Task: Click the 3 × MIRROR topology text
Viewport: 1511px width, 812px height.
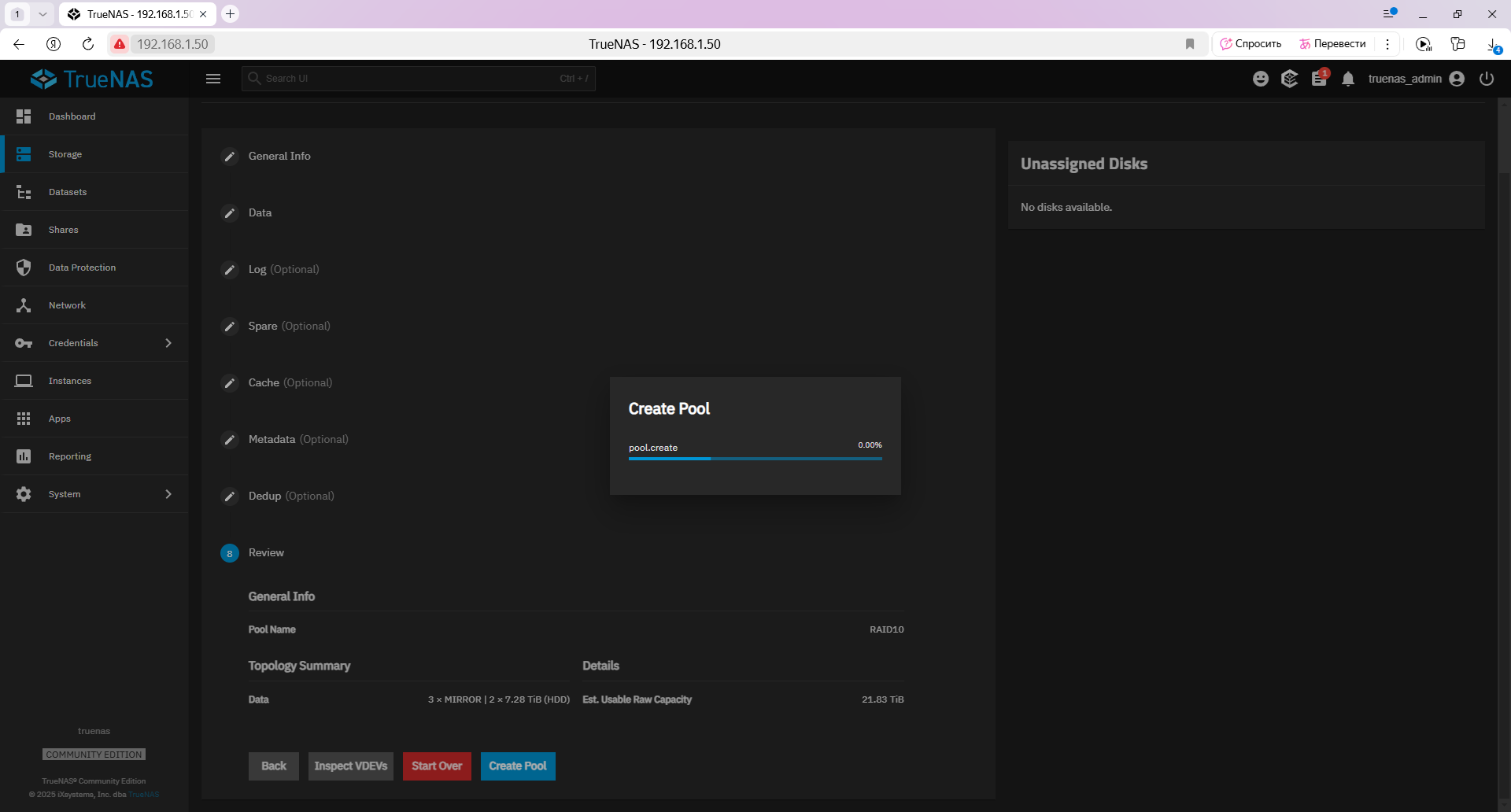Action: [498, 699]
